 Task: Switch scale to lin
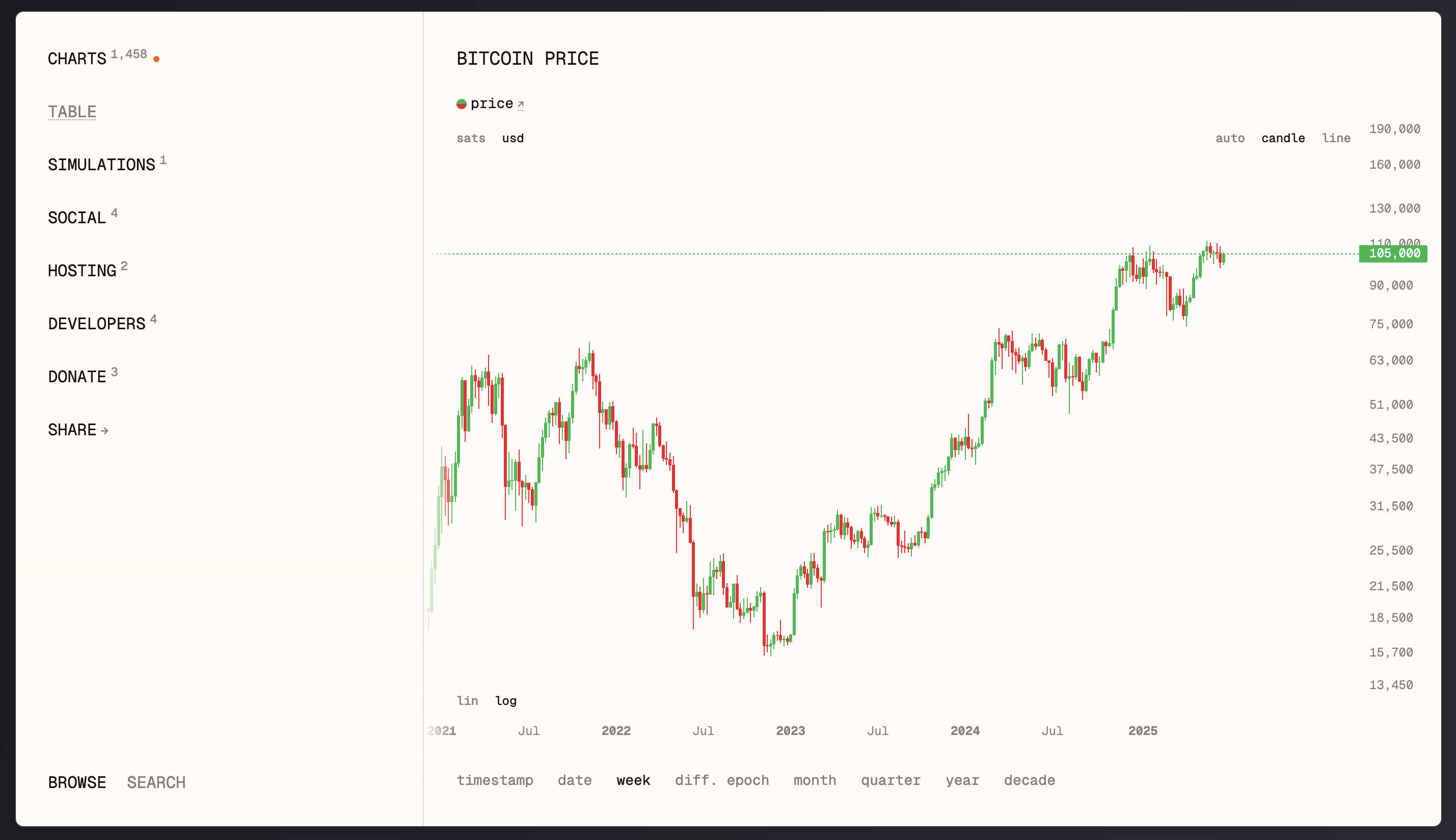click(x=467, y=700)
